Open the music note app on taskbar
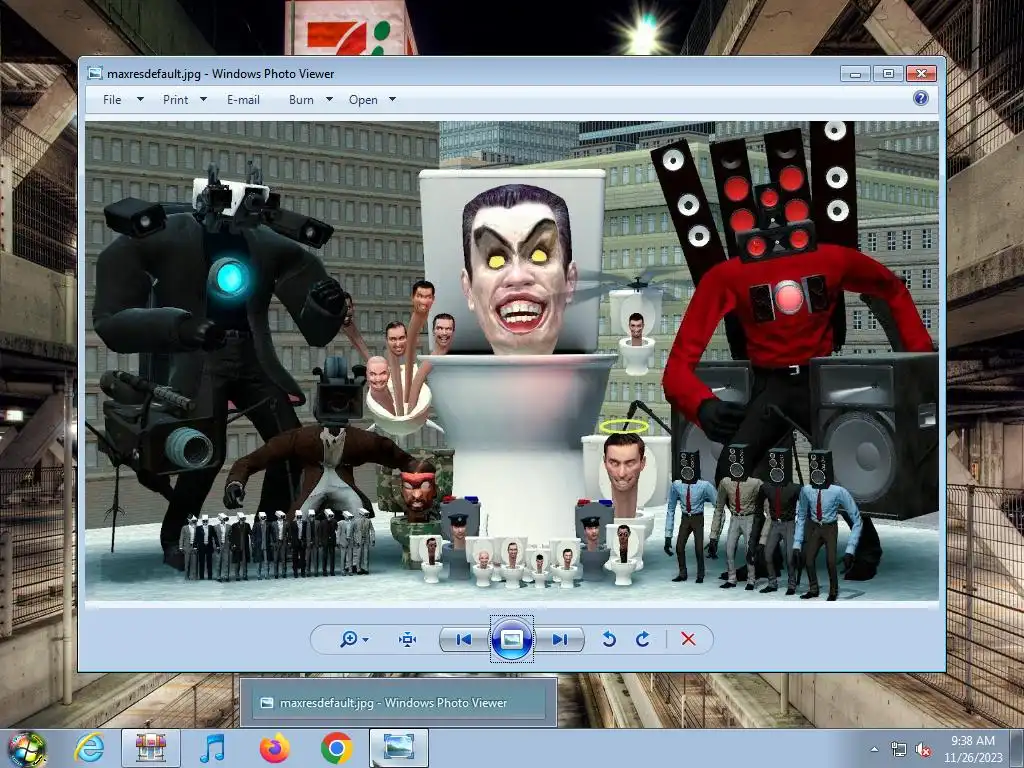The image size is (1024, 768). [x=212, y=748]
